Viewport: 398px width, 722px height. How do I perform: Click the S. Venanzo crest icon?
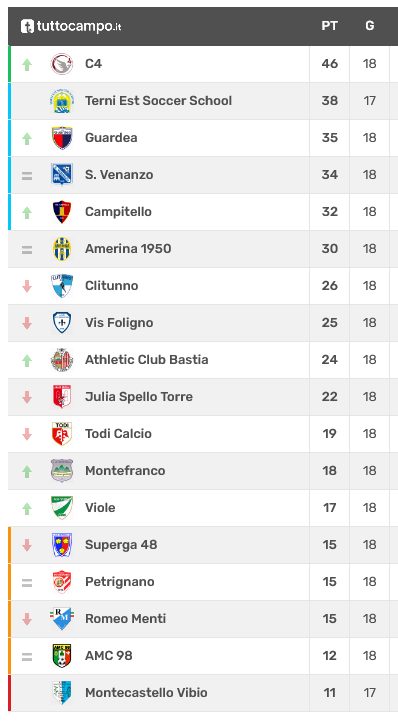[62, 175]
